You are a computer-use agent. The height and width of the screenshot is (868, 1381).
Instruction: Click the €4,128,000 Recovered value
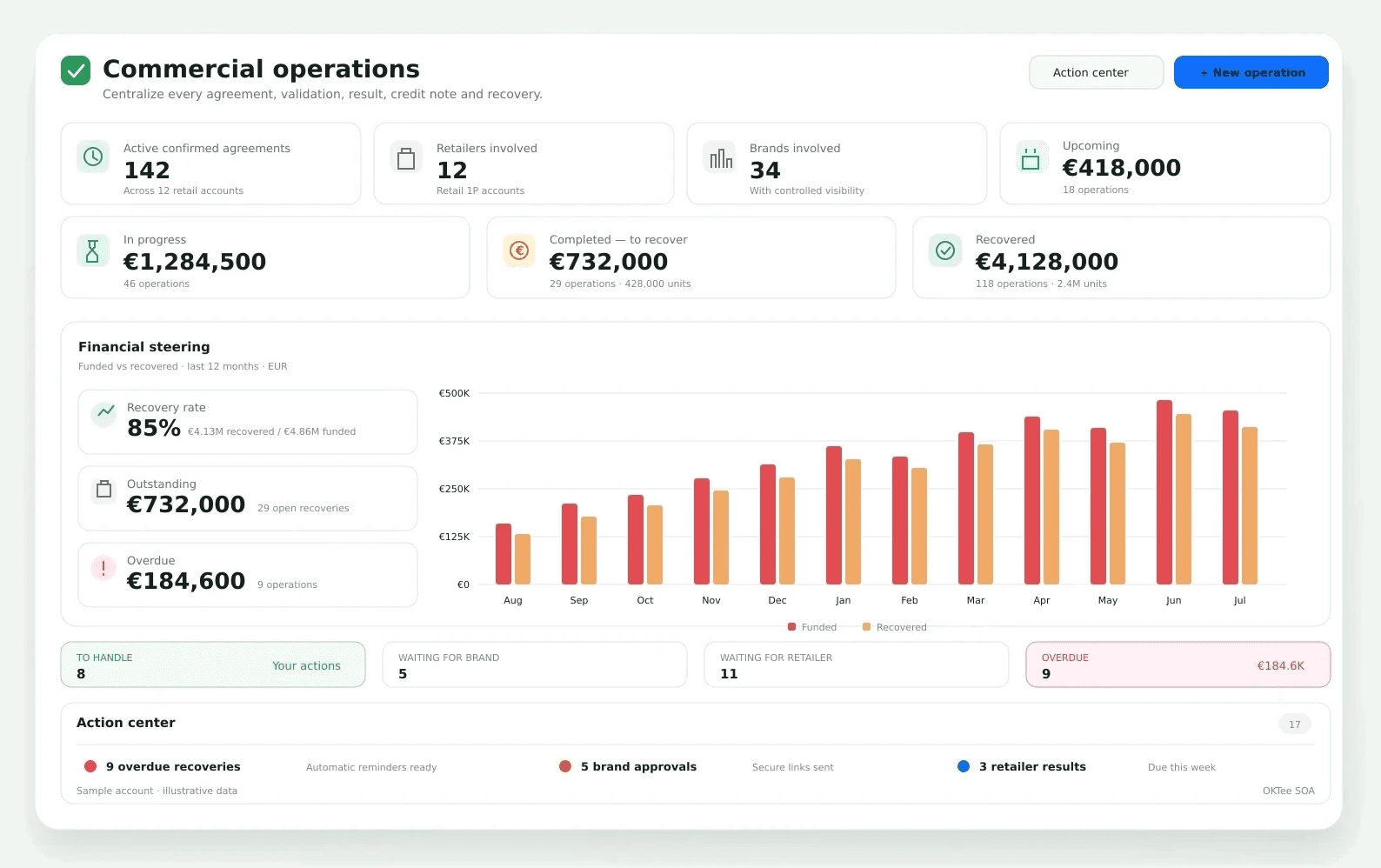pos(1047,262)
